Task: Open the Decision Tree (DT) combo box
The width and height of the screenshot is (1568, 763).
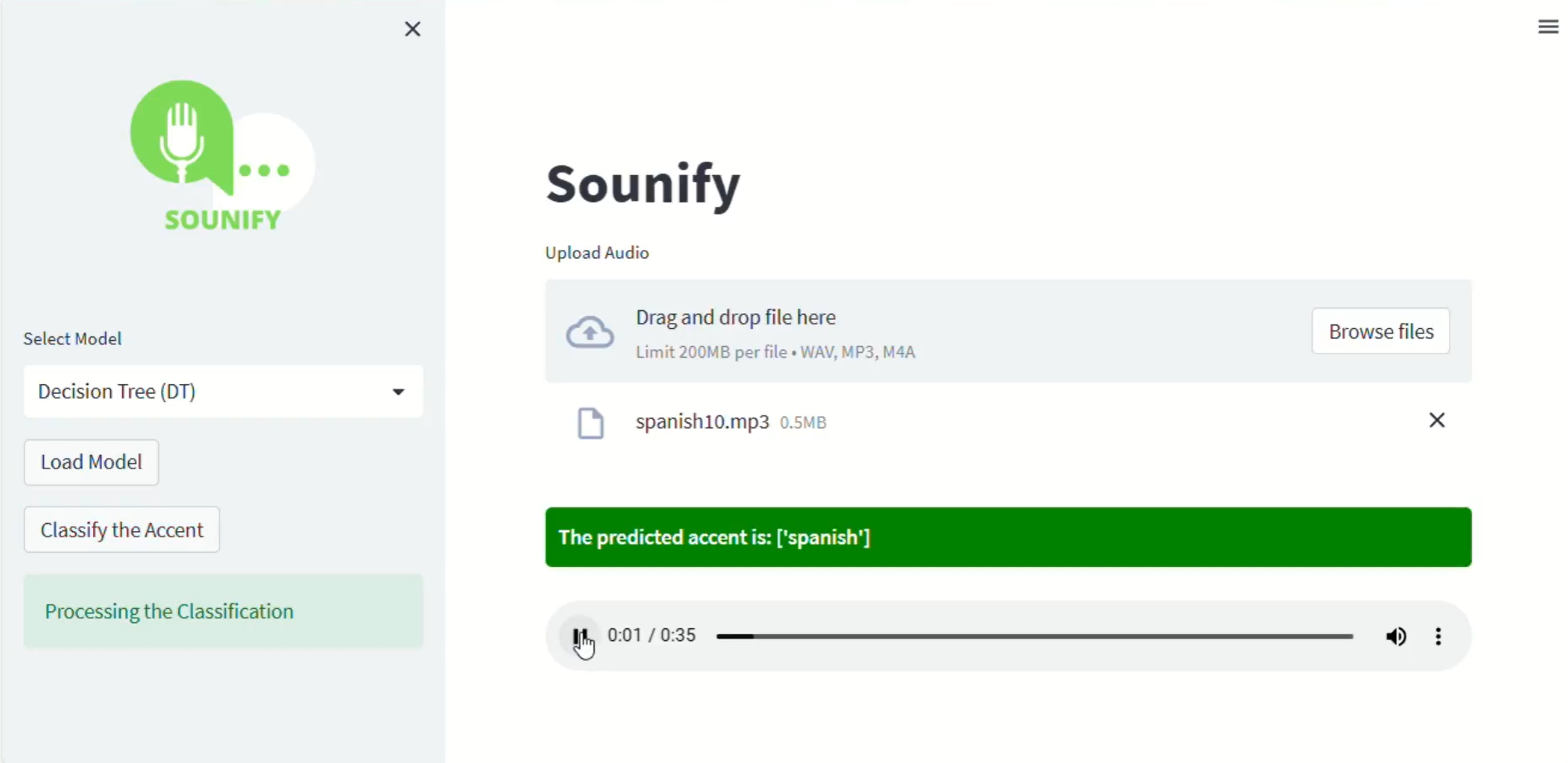Action: (x=223, y=392)
